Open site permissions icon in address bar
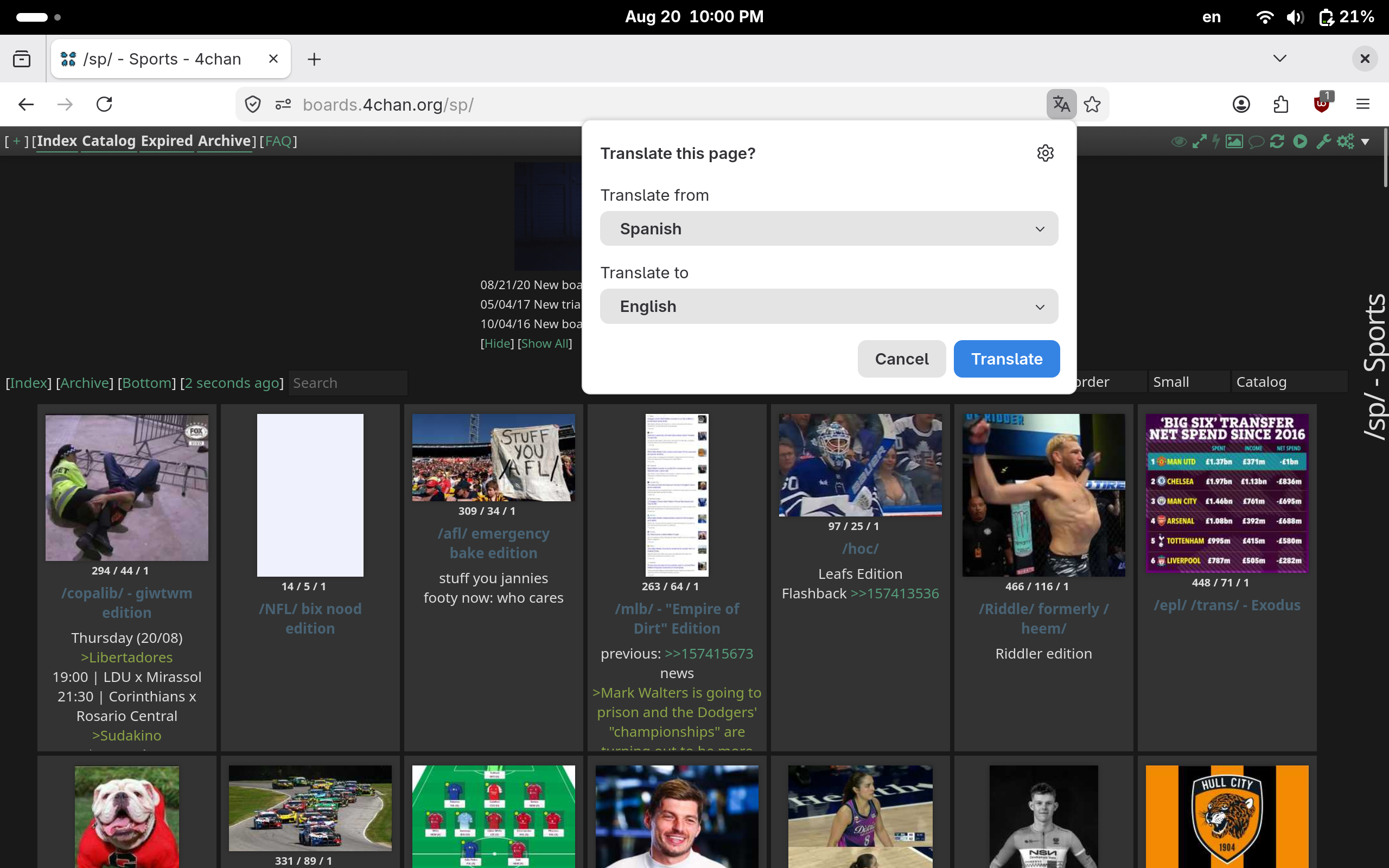 [x=283, y=105]
